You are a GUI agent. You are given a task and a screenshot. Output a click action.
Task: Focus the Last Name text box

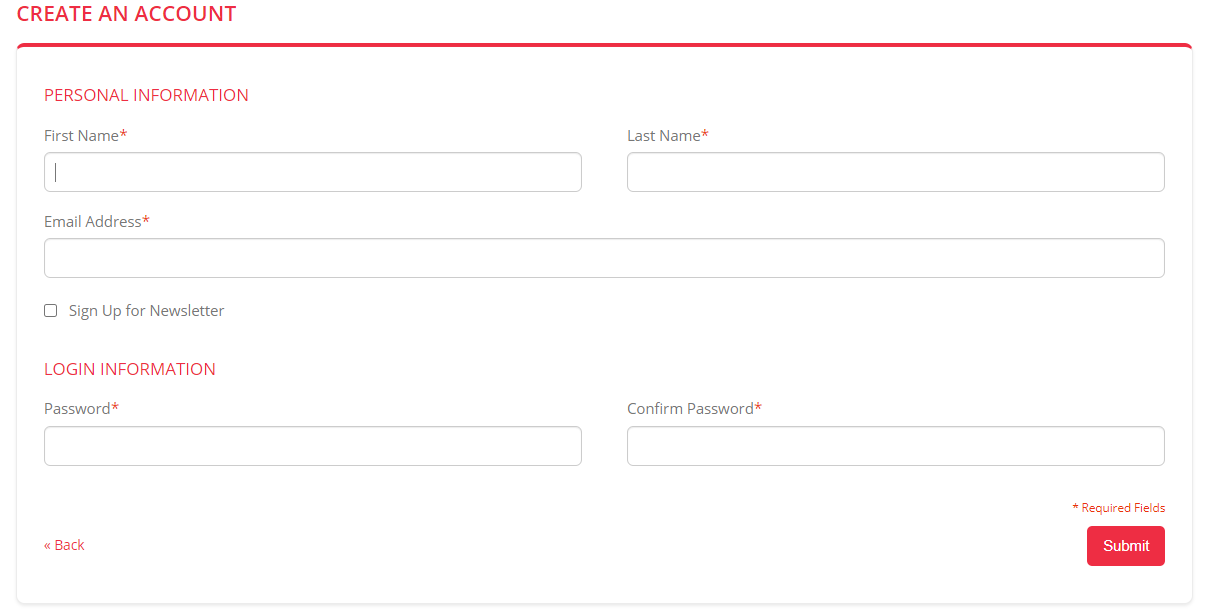tap(895, 172)
